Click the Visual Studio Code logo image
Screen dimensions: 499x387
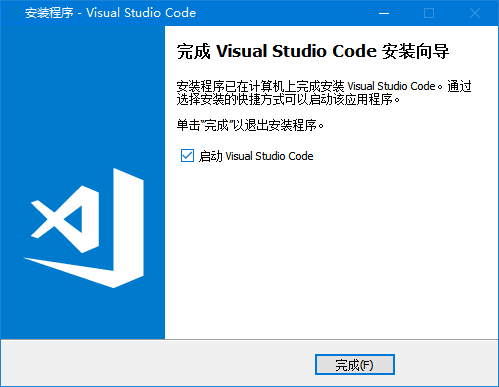click(x=84, y=228)
